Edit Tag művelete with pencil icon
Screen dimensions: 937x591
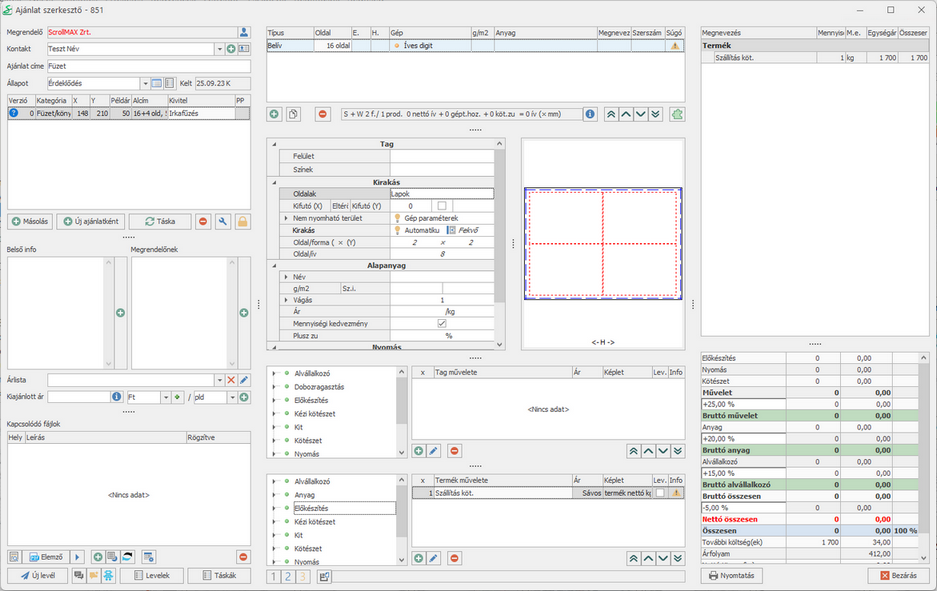[434, 451]
